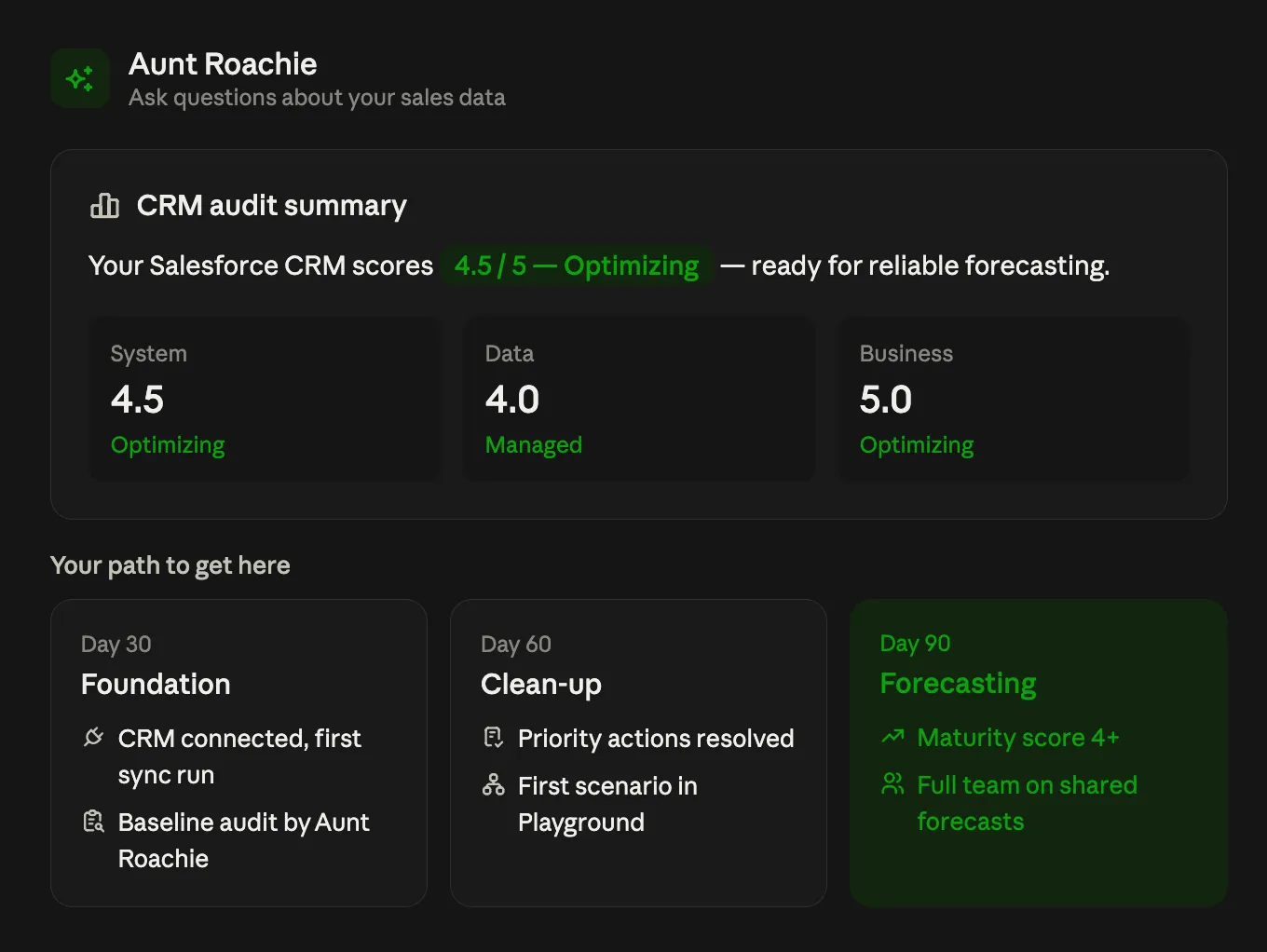This screenshot has width=1267, height=952.
Task: Click the Managed status label
Action: 534,445
